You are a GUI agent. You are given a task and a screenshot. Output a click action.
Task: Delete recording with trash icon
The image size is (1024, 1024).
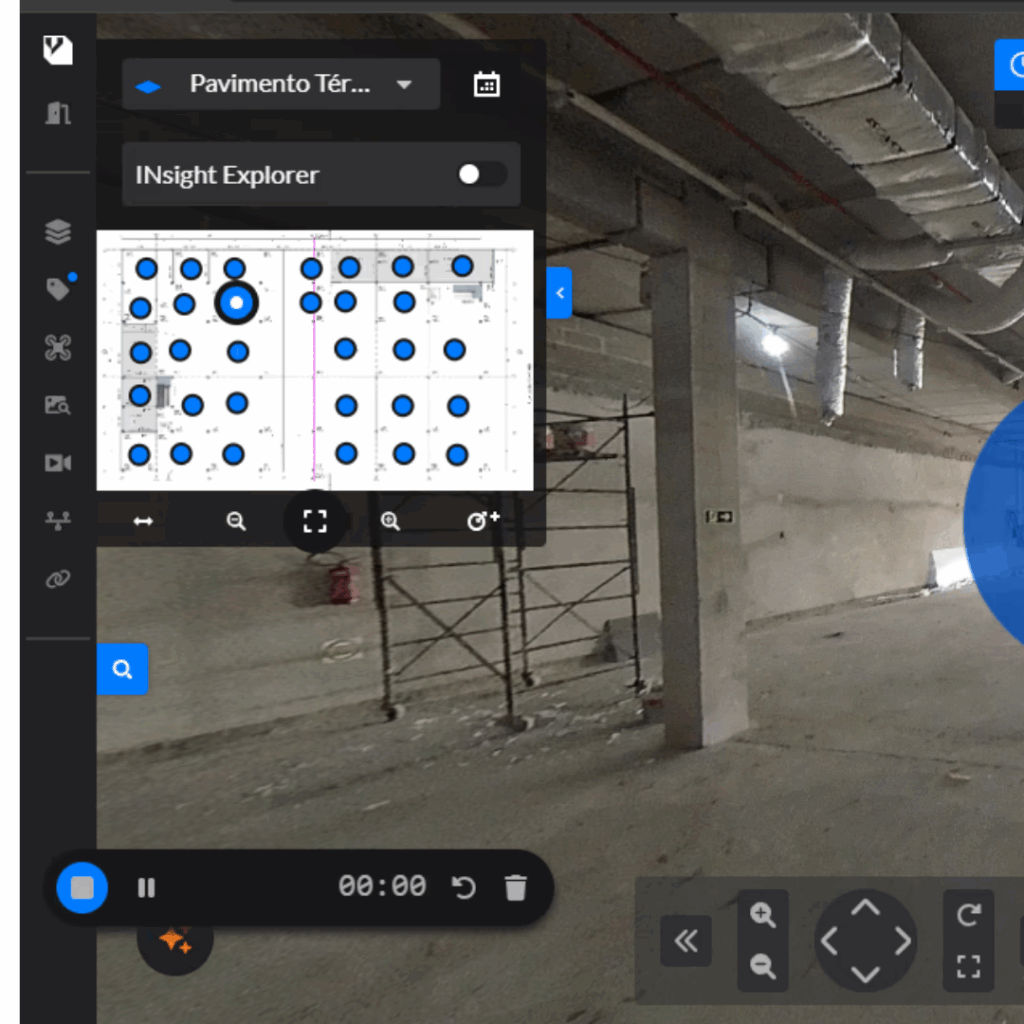coord(515,887)
